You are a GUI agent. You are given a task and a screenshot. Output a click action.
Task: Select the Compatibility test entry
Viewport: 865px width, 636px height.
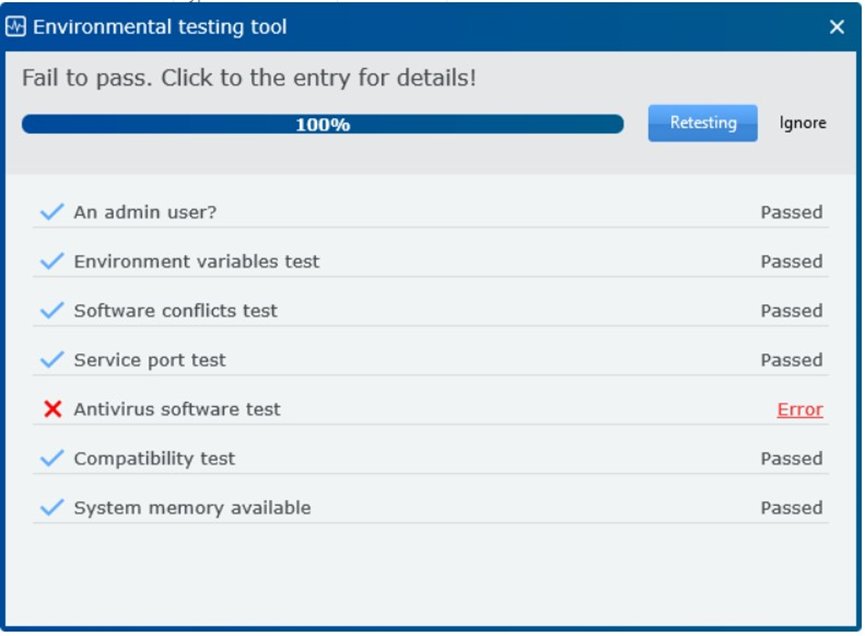[430, 458]
